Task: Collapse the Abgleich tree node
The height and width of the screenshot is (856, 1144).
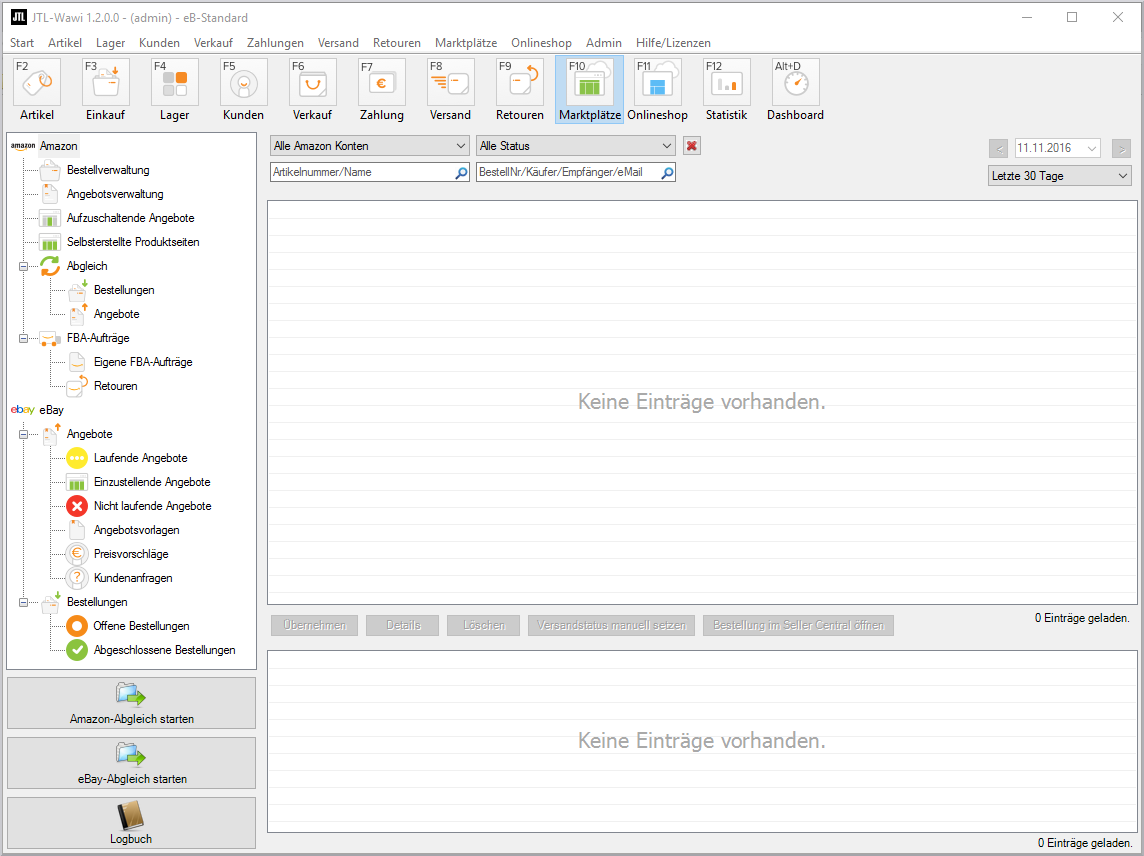Action: (x=24, y=266)
